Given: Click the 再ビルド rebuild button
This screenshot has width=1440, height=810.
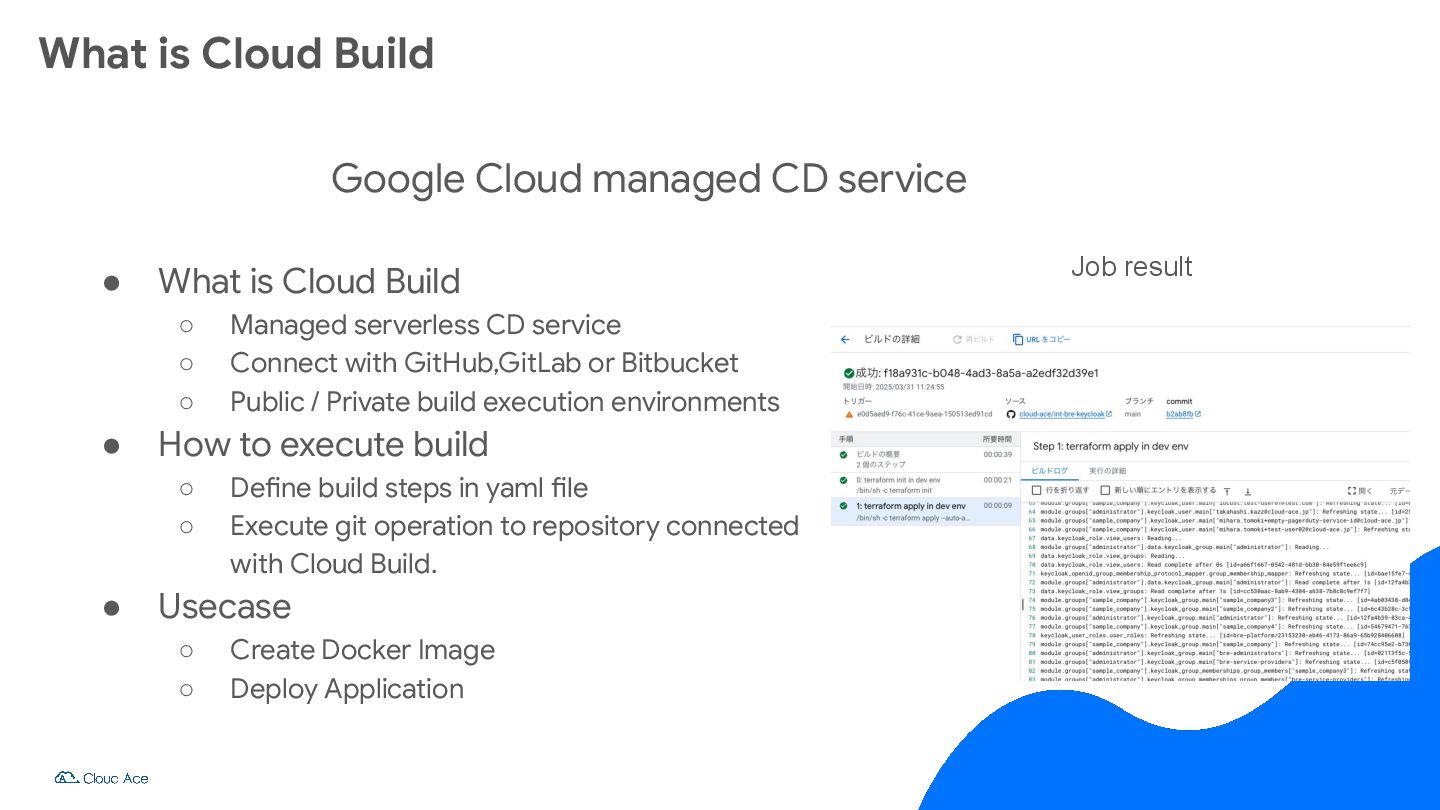Looking at the screenshot, I should click(974, 340).
